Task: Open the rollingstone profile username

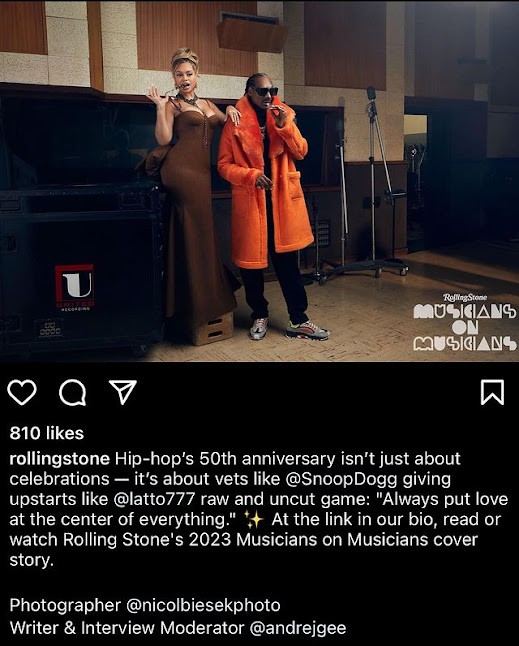Action: point(60,459)
